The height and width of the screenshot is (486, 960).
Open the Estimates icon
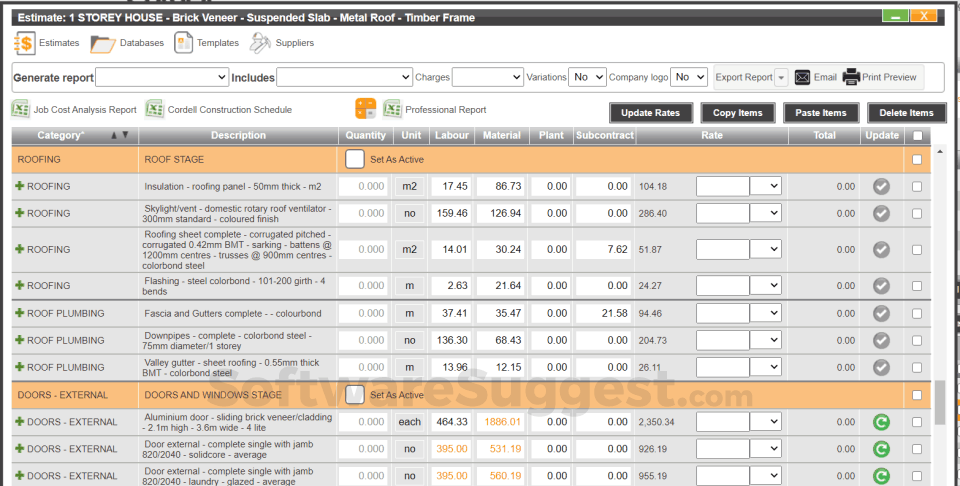pyautogui.click(x=23, y=44)
